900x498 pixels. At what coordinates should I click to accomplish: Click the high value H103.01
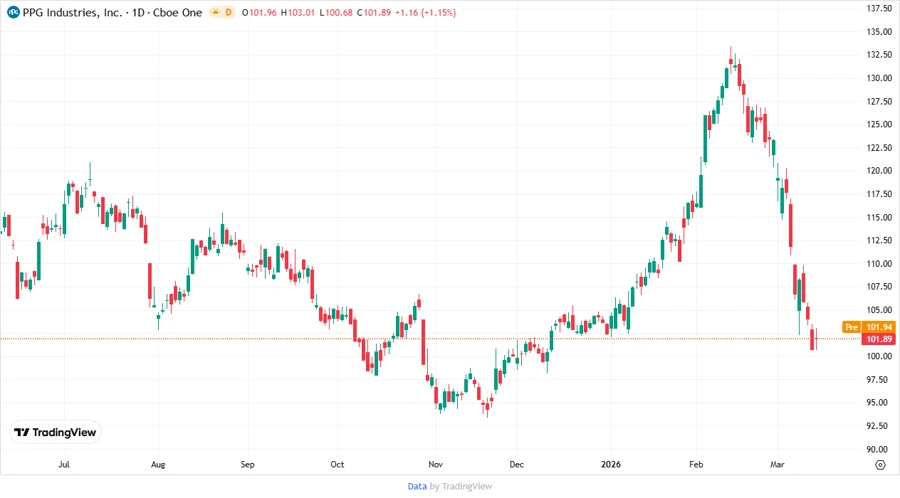297,13
